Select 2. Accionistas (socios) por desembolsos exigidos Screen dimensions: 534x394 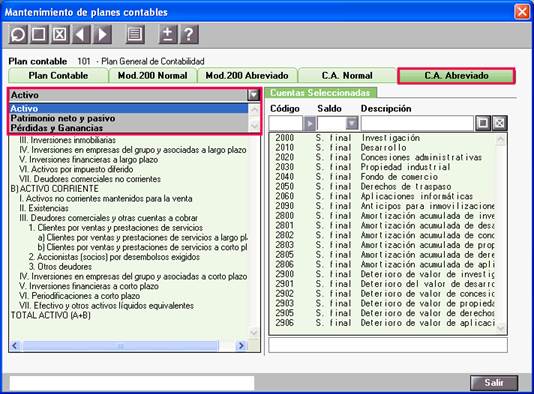(114, 257)
